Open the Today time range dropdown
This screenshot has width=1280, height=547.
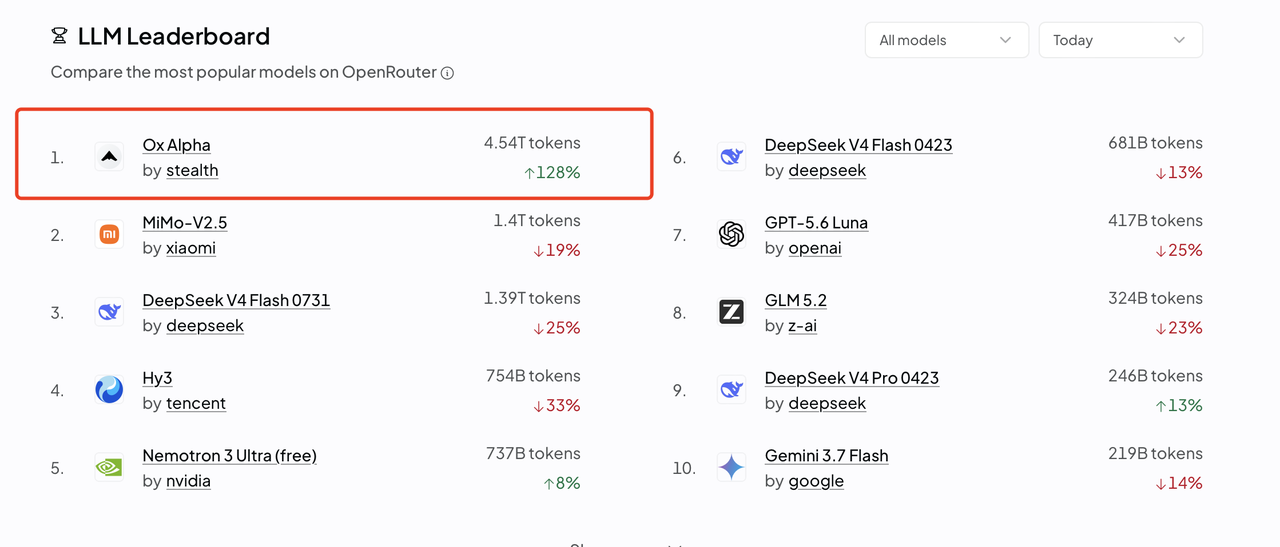click(1120, 40)
